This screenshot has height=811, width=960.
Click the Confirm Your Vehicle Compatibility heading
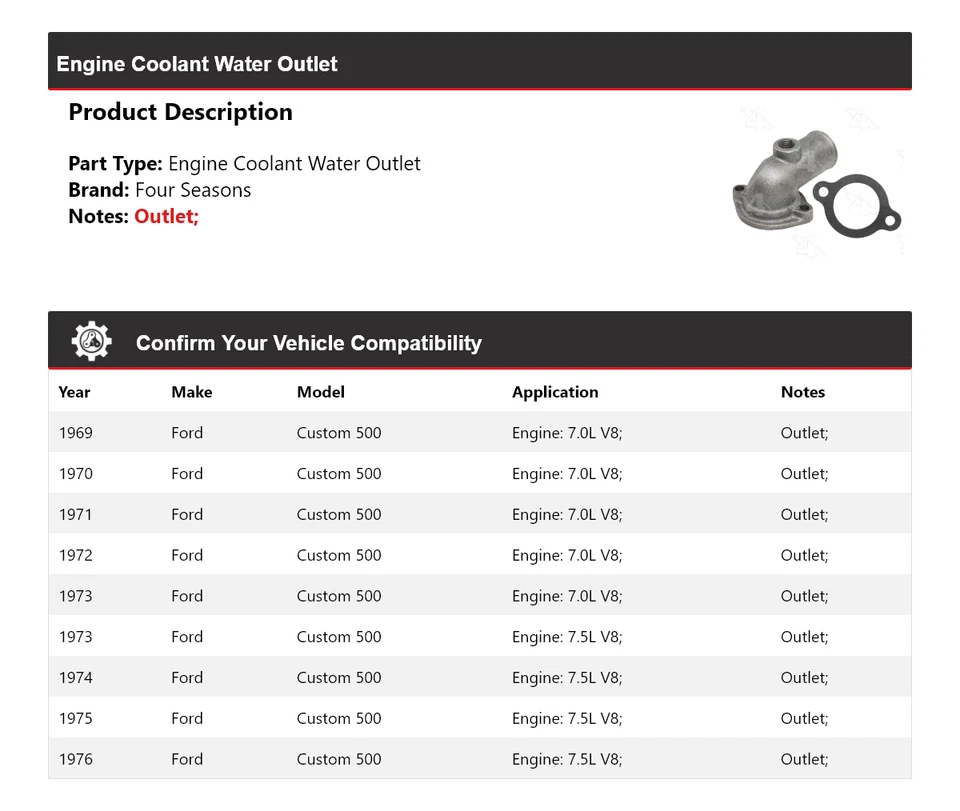[x=308, y=343]
